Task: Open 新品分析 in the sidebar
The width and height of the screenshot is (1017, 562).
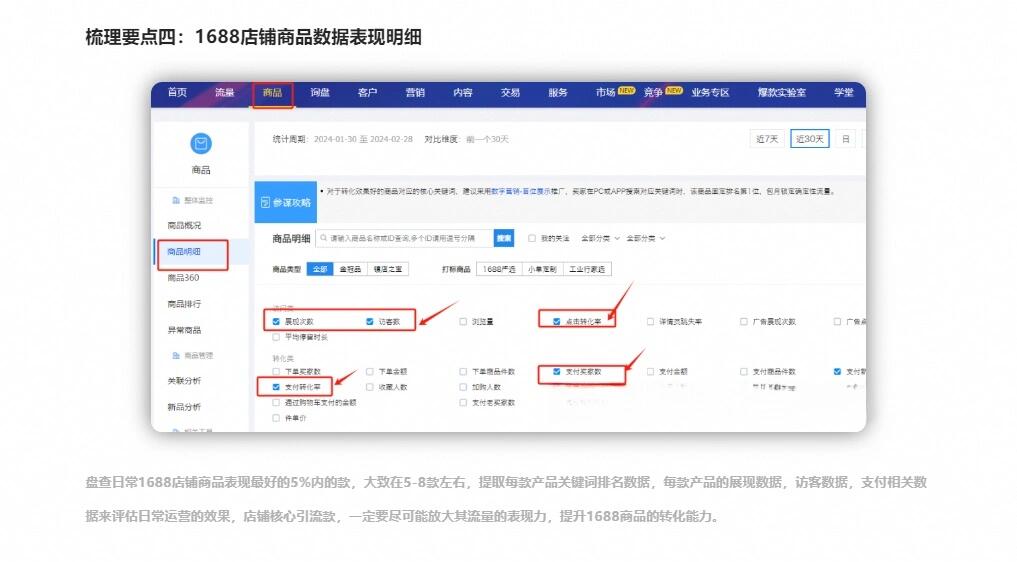Action: [184, 407]
